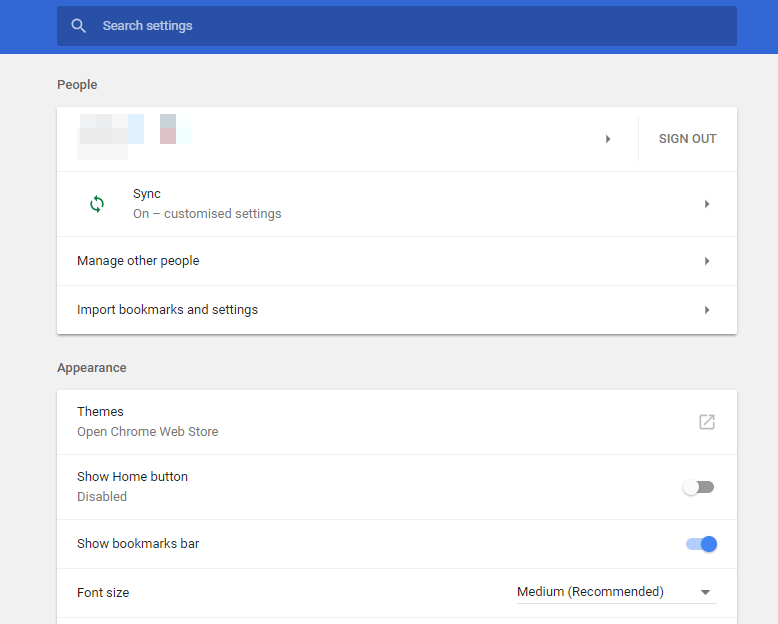Open Import bookmarks and settings chevron
The image size is (778, 624).
(707, 310)
